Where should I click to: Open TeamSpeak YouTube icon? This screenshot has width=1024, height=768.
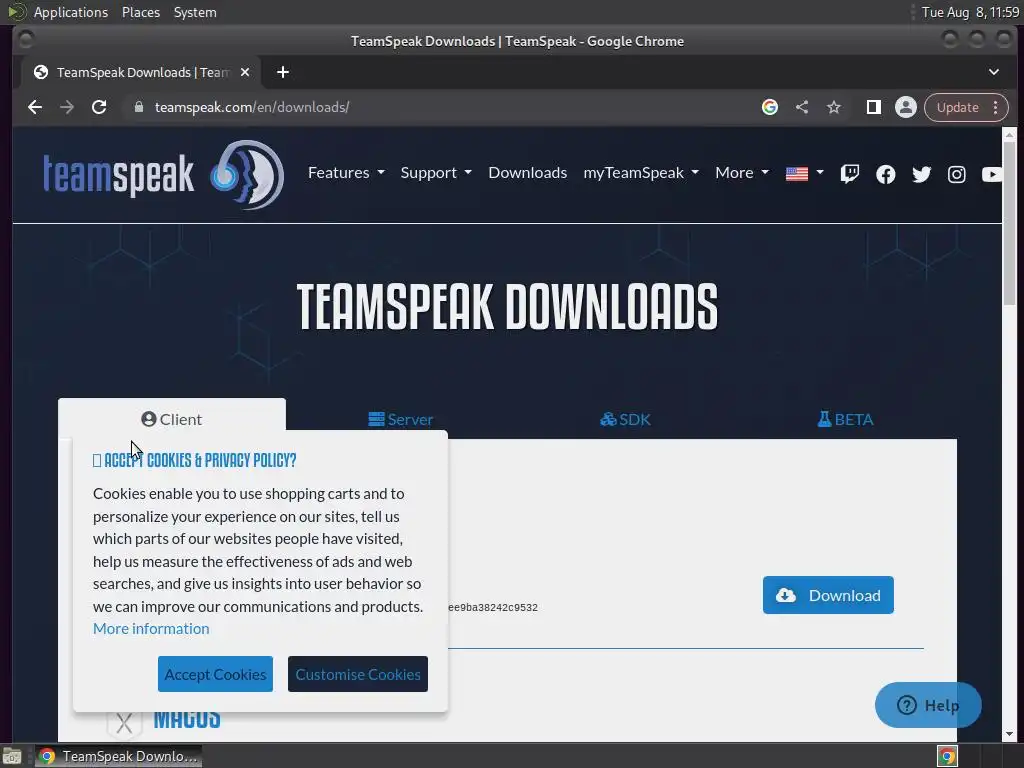[991, 174]
